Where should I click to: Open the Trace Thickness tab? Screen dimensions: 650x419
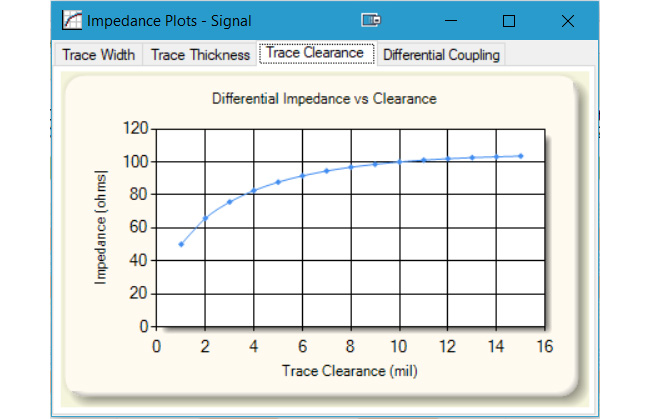pos(200,55)
